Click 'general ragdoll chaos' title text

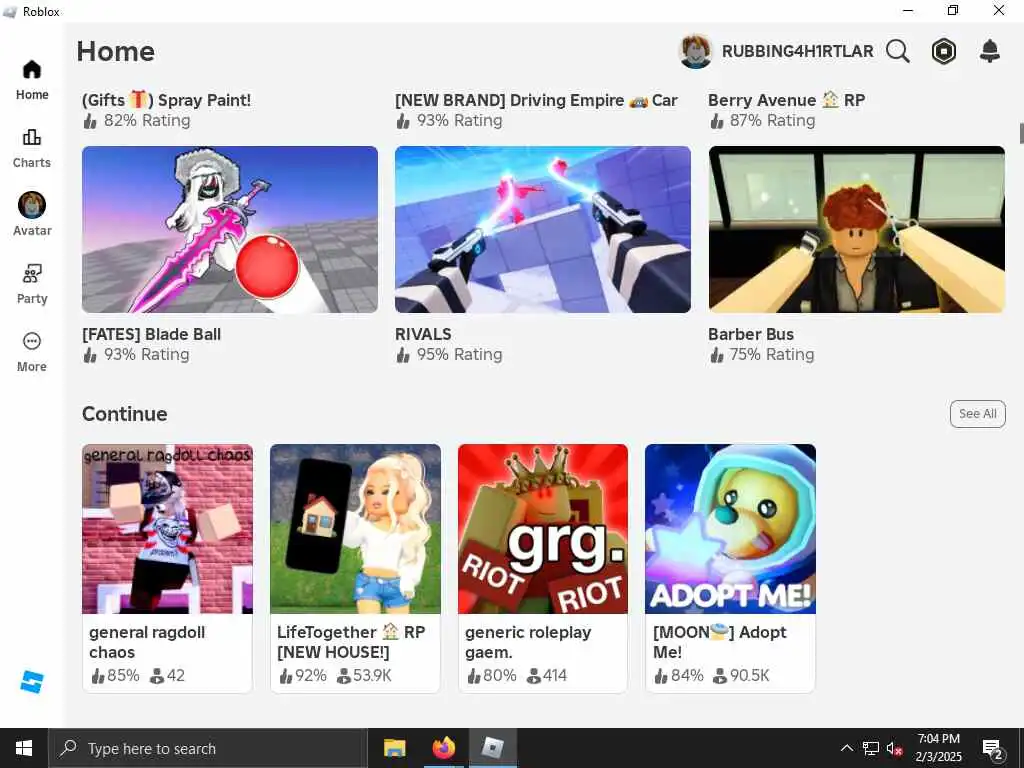coord(147,642)
